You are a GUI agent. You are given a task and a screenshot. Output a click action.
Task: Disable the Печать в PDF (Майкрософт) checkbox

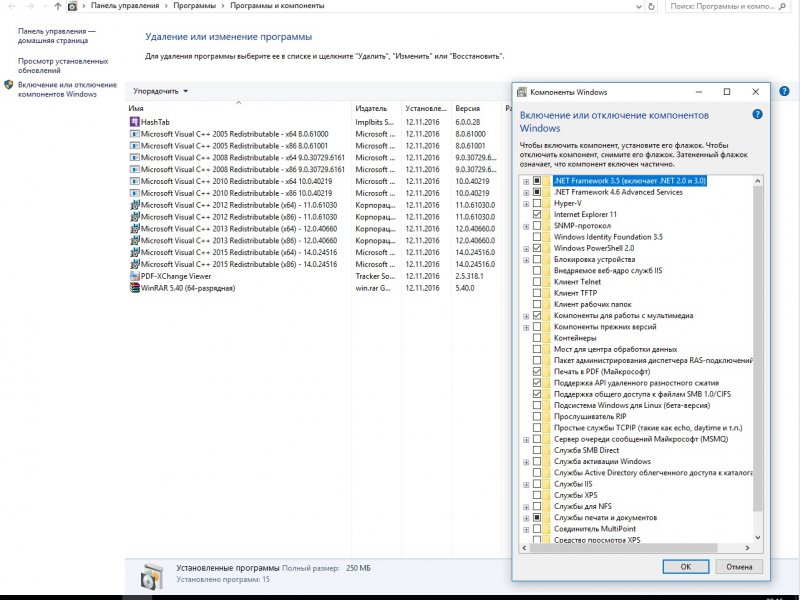tap(537, 371)
